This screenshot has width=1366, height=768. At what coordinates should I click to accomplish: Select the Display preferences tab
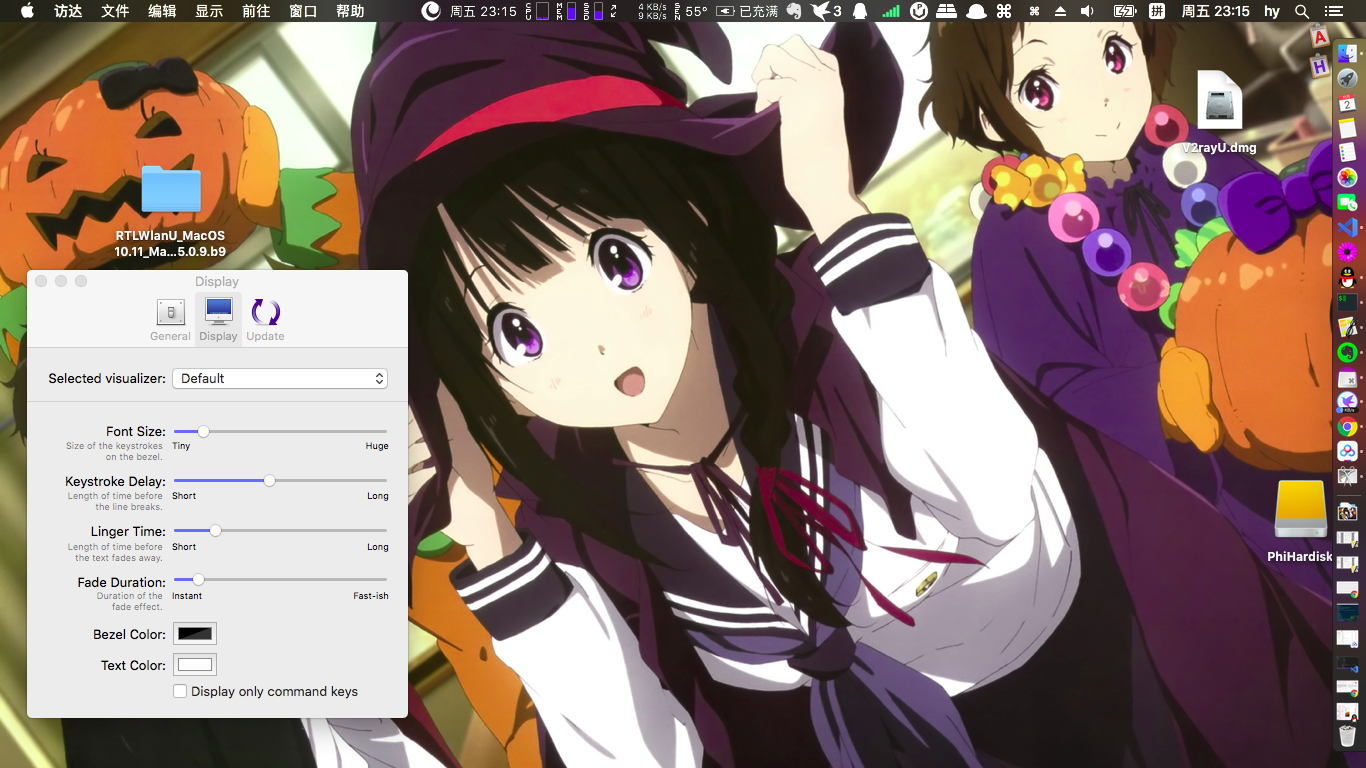tap(218, 320)
